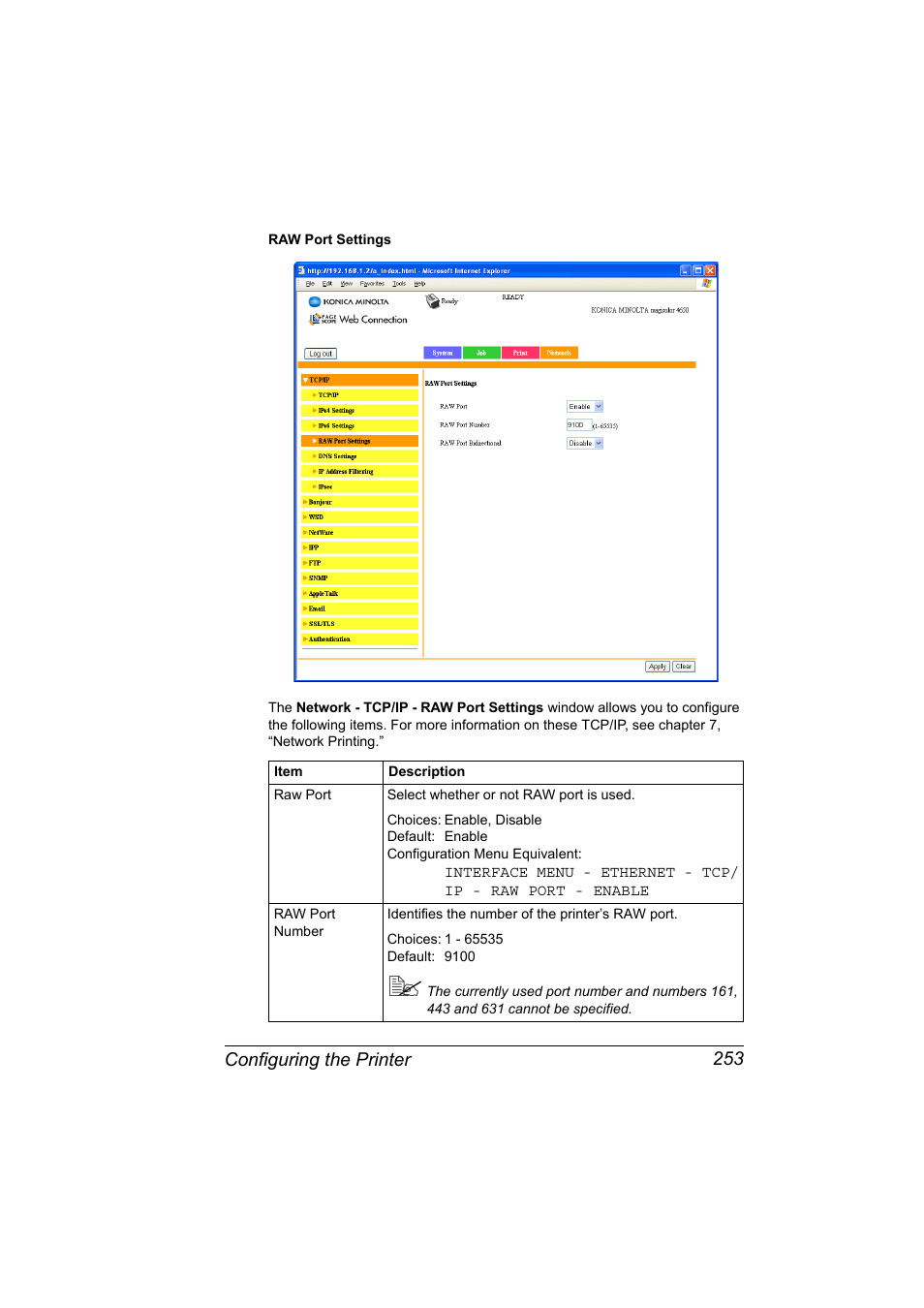
Task: Minimize the Internet Explorer window
Action: point(686,270)
